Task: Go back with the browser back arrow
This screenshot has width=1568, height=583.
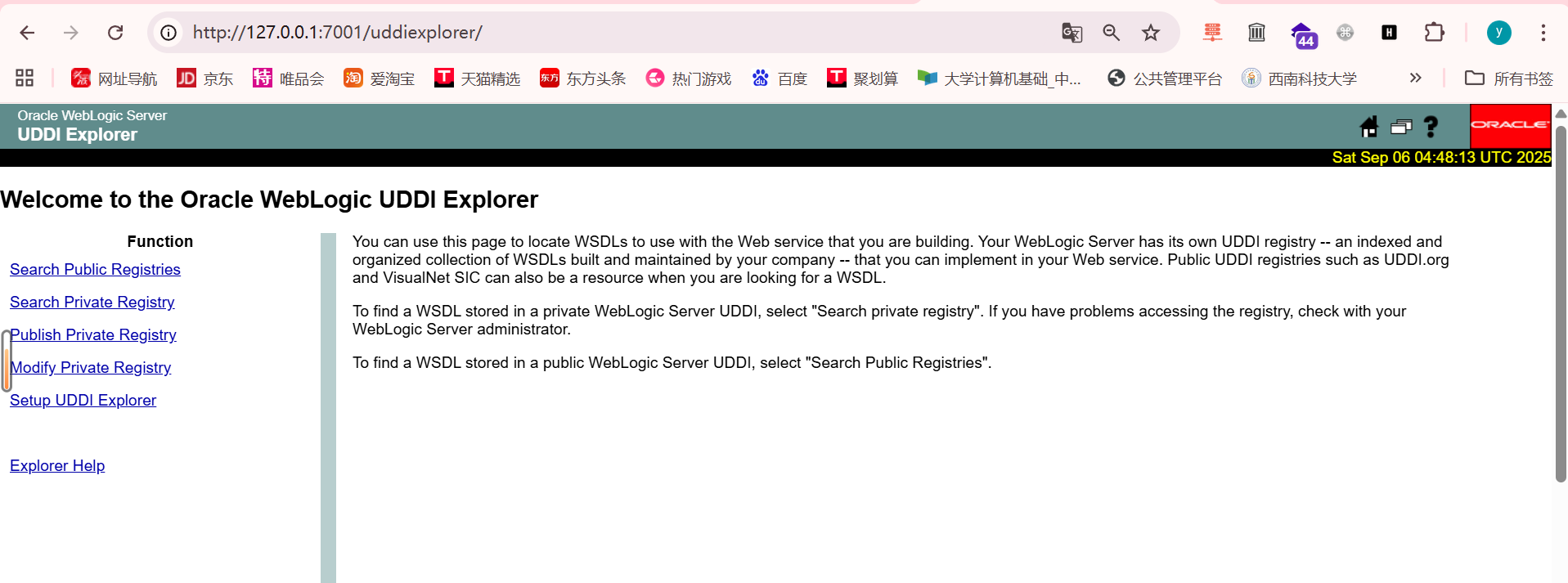Action: pyautogui.click(x=27, y=33)
